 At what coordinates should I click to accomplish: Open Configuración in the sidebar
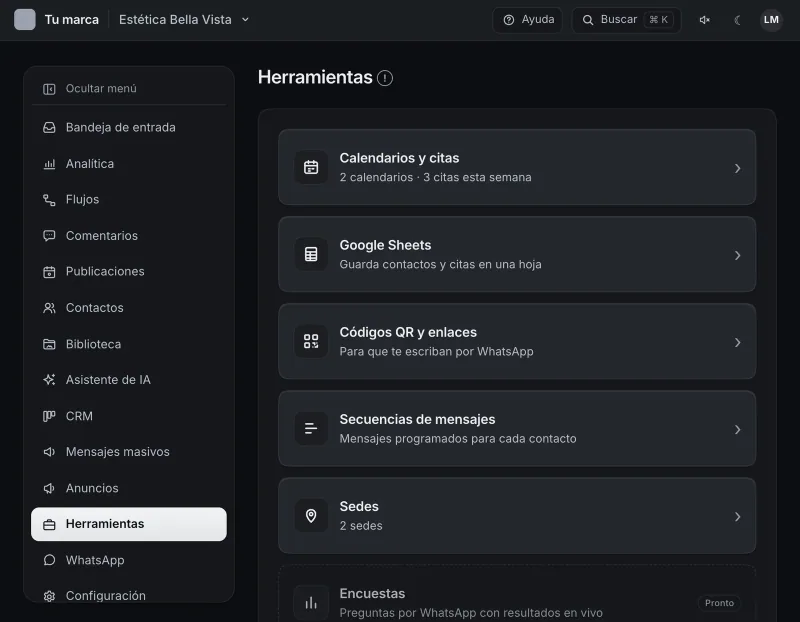[x=129, y=595]
